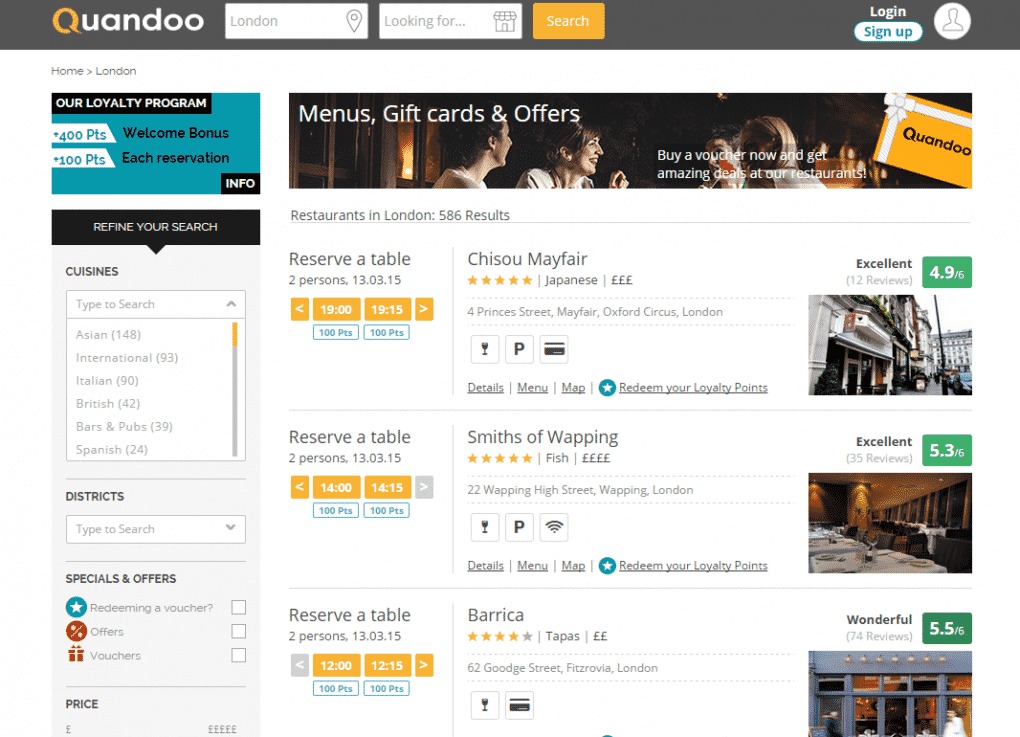The width and height of the screenshot is (1020, 737).
Task: Open Menu link for Smiths of Wapping
Action: (532, 566)
